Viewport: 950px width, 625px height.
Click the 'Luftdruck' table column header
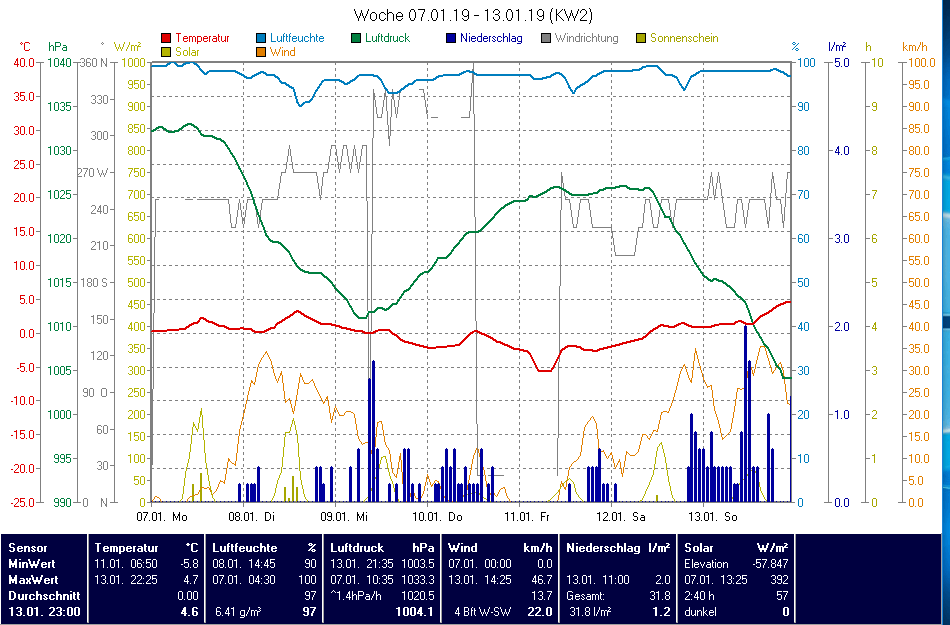(357, 547)
